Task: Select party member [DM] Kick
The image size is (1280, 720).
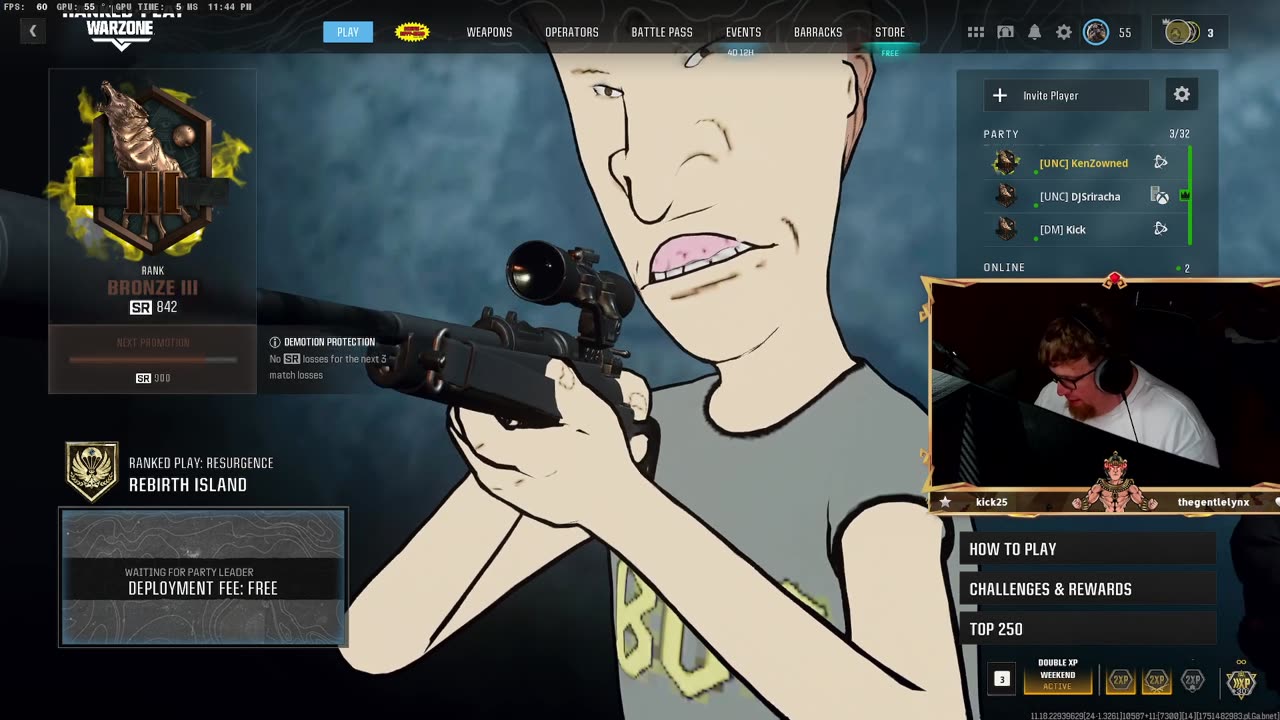Action: [x=1063, y=229]
